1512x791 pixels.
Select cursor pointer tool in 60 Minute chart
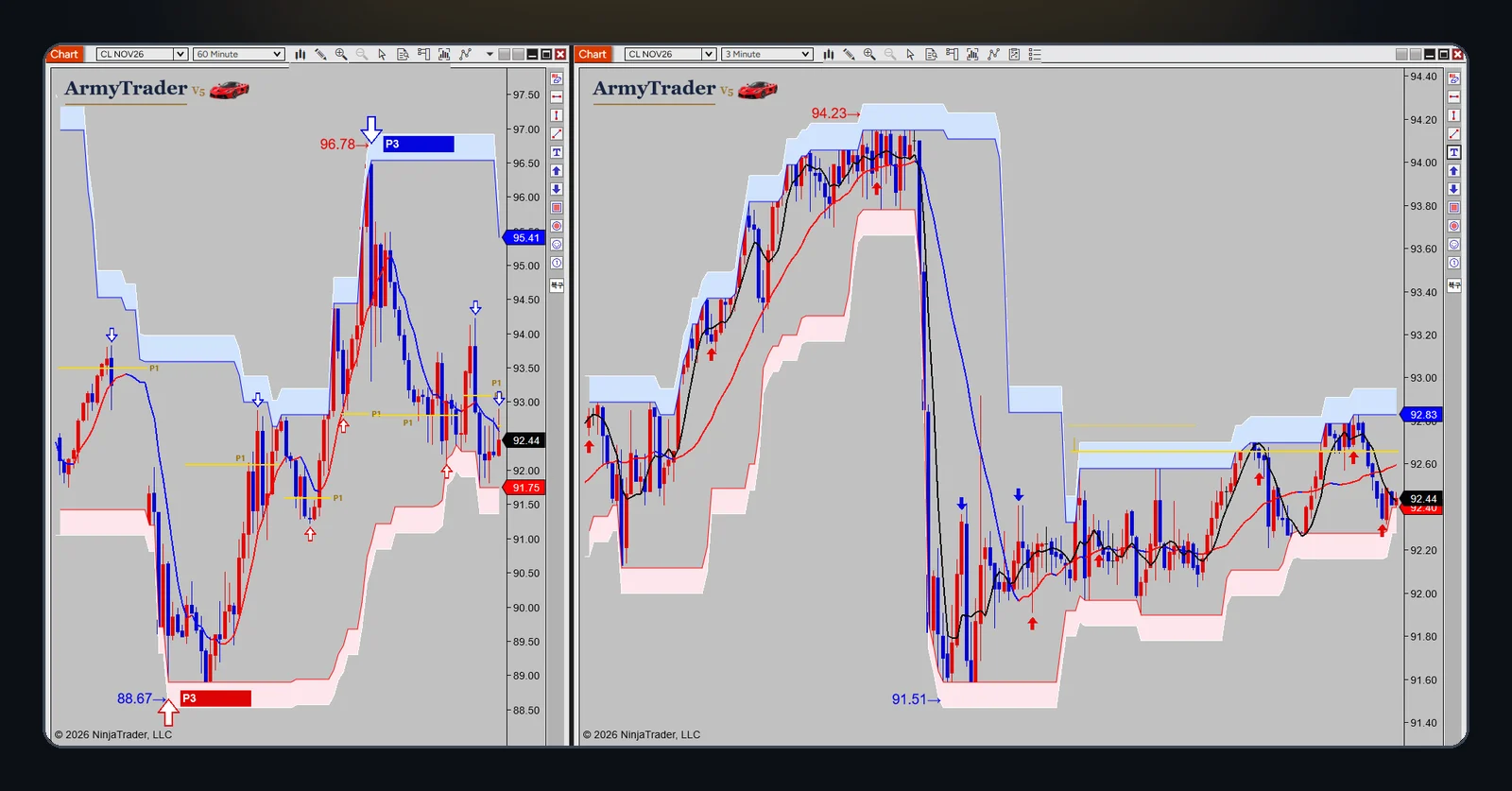coord(382,54)
